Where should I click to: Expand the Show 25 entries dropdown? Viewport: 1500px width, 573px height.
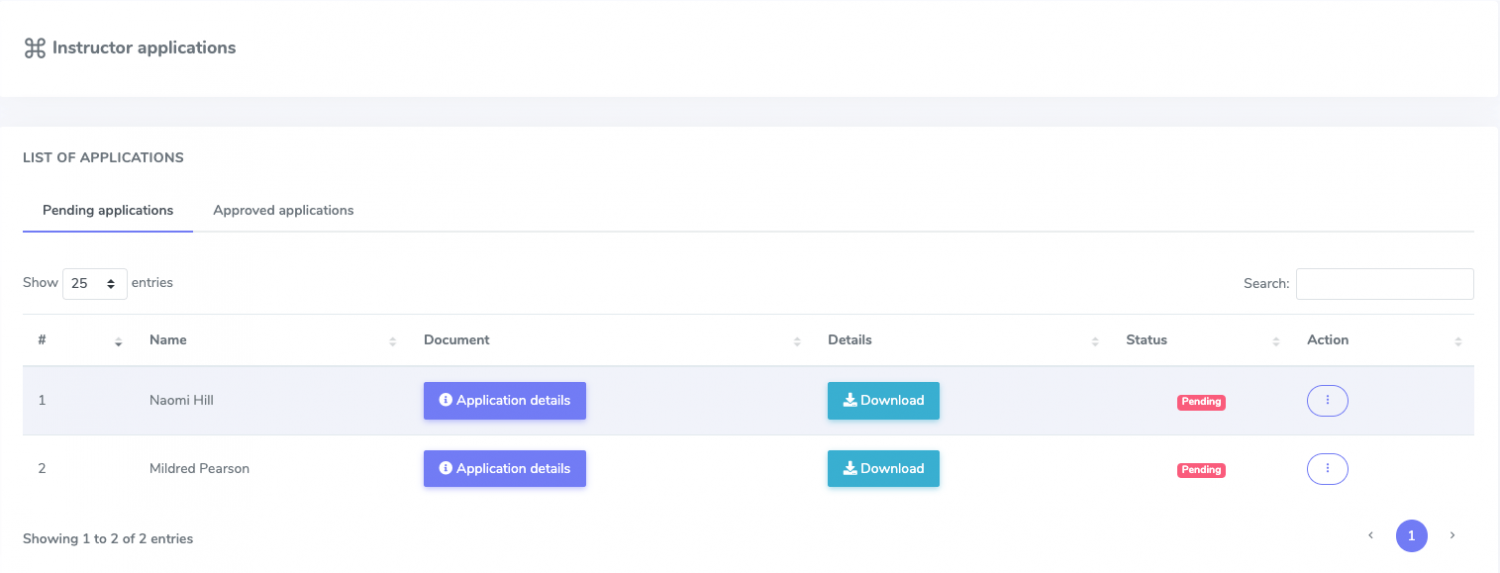[x=95, y=284]
